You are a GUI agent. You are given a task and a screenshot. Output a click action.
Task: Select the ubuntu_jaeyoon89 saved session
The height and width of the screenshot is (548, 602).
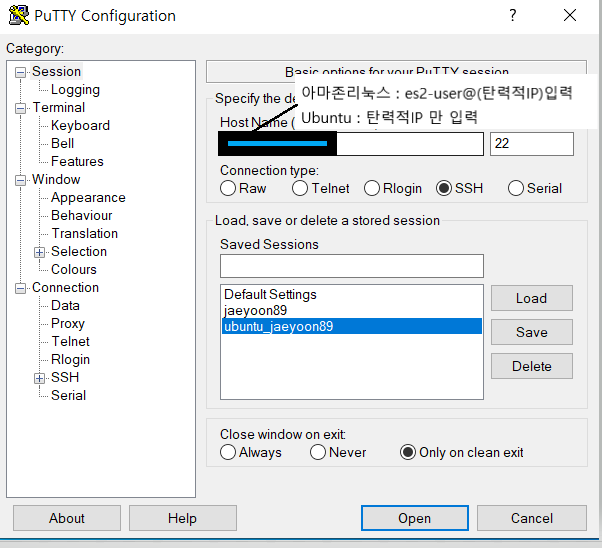(x=352, y=326)
